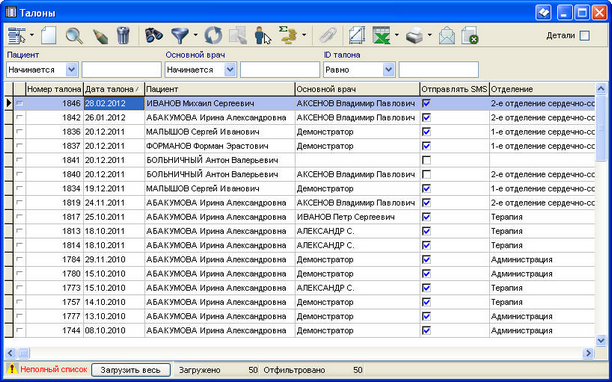Click the paperclip attachment icon
This screenshot has width=612, height=382.
[x=327, y=36]
